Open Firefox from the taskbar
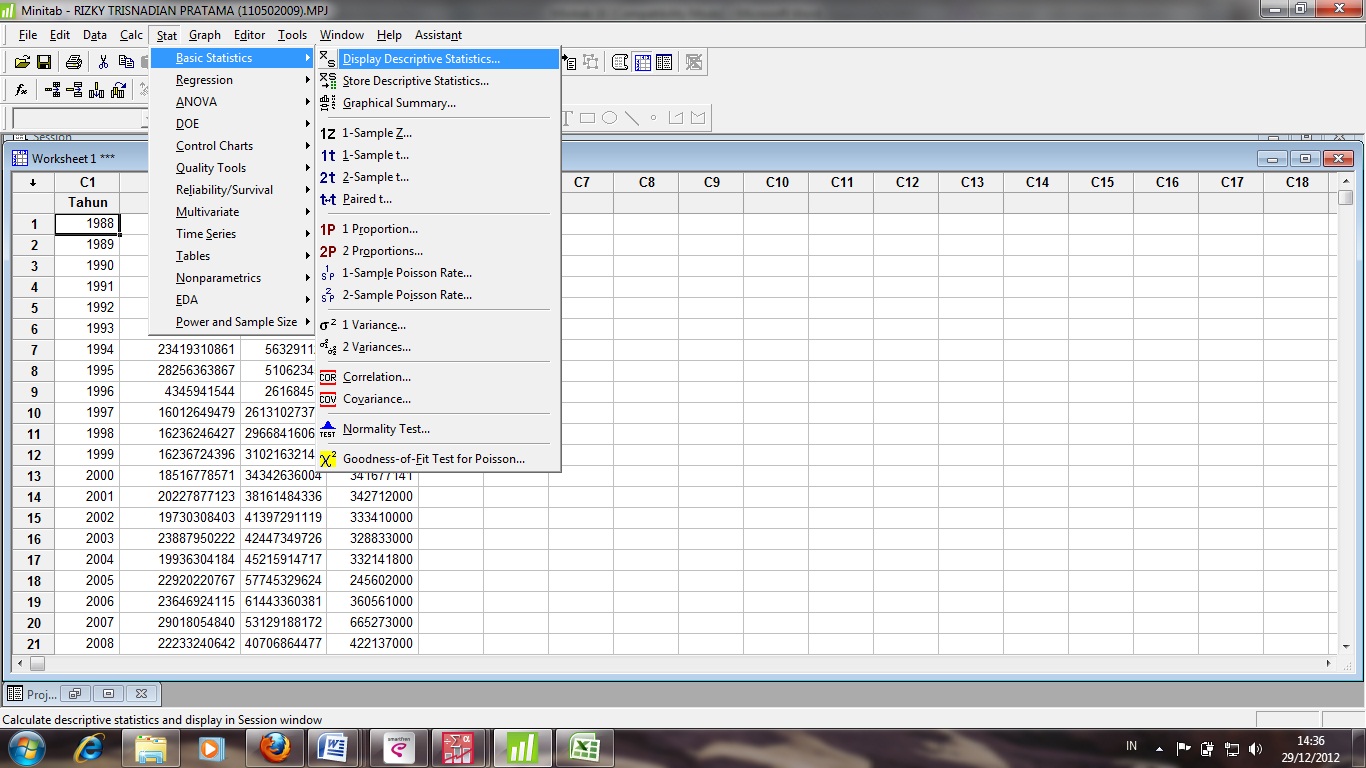Screen dimensions: 1366x768 tap(274, 747)
